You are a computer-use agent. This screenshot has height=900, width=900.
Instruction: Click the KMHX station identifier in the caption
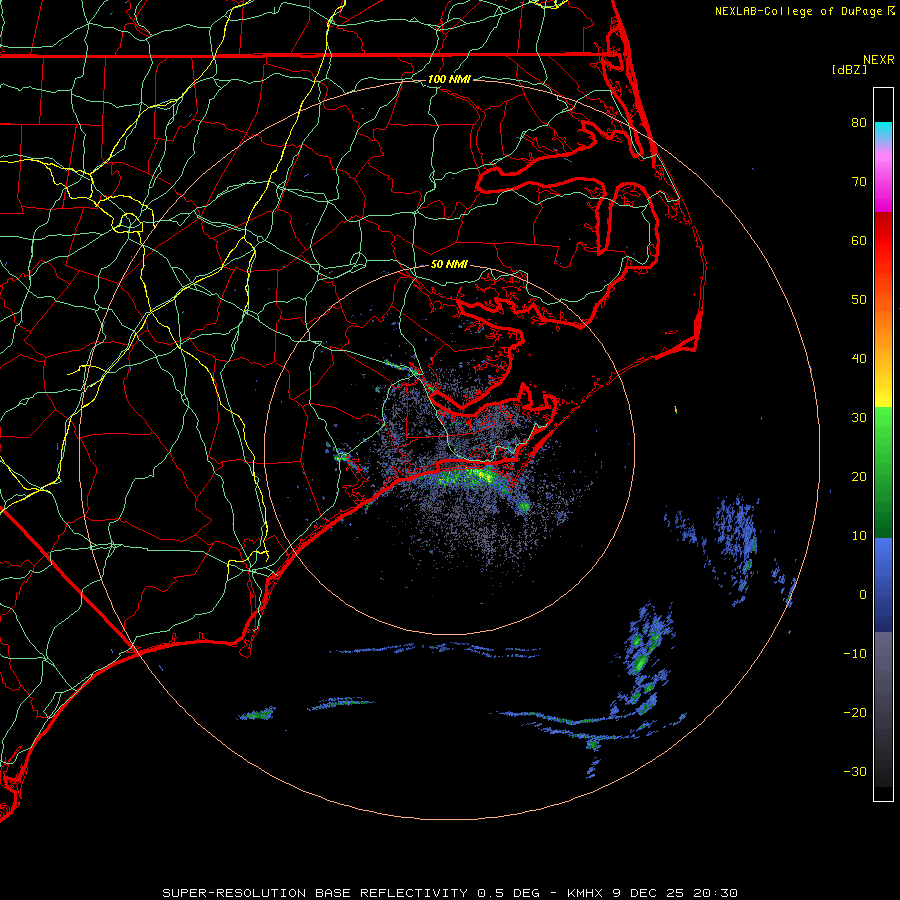pos(585,893)
